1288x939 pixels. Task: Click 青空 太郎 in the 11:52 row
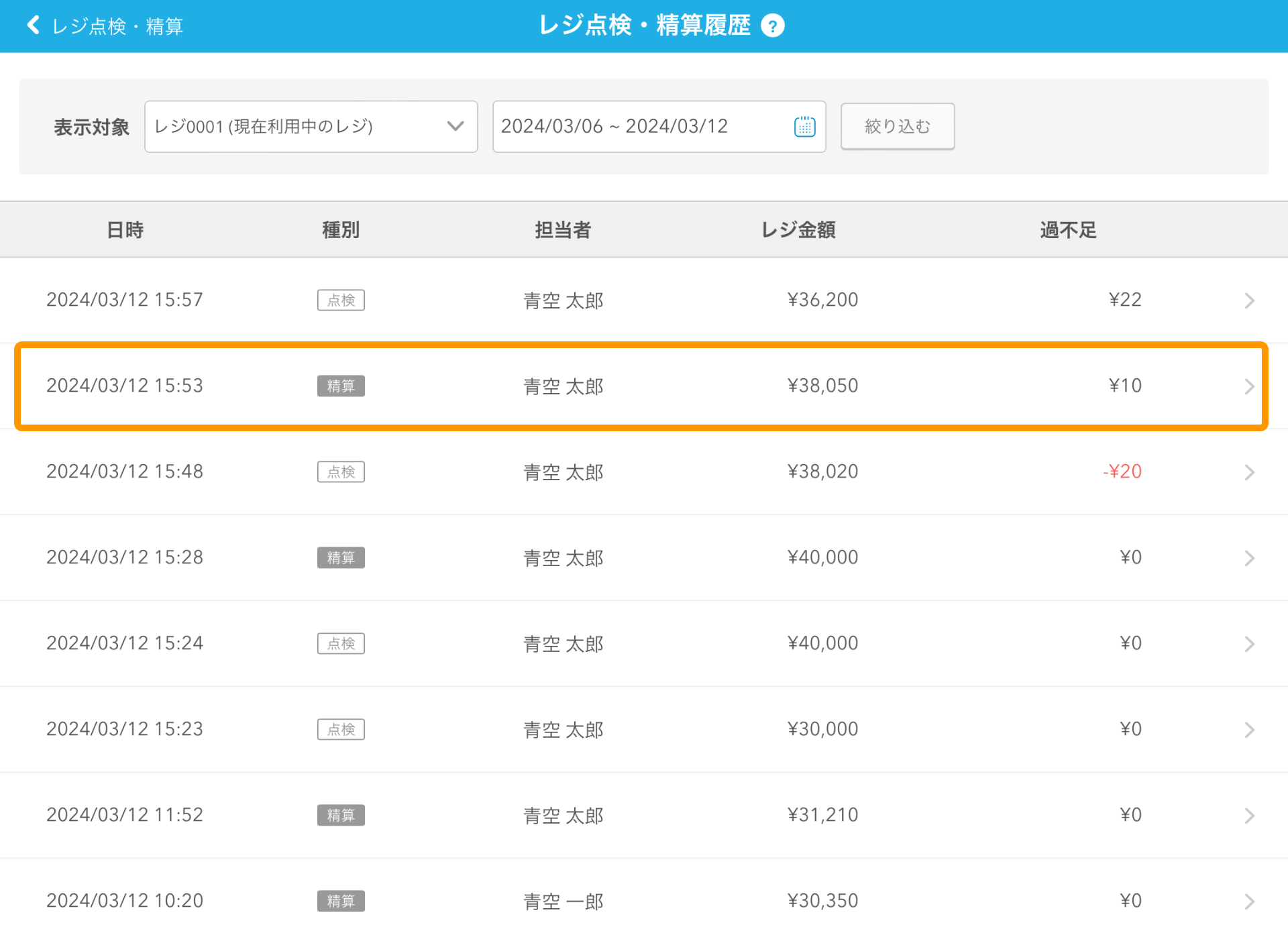click(563, 816)
